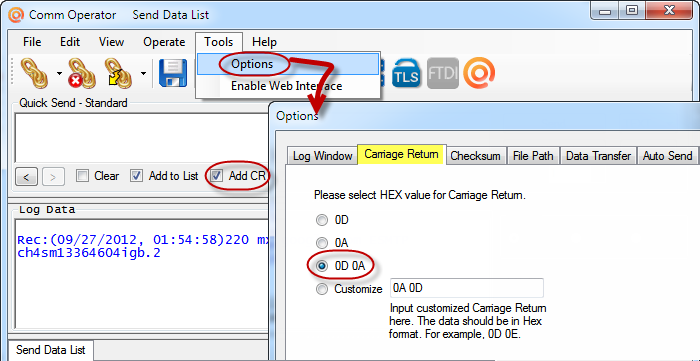Expand dropdown arrow beside open connection icon

point(59,73)
